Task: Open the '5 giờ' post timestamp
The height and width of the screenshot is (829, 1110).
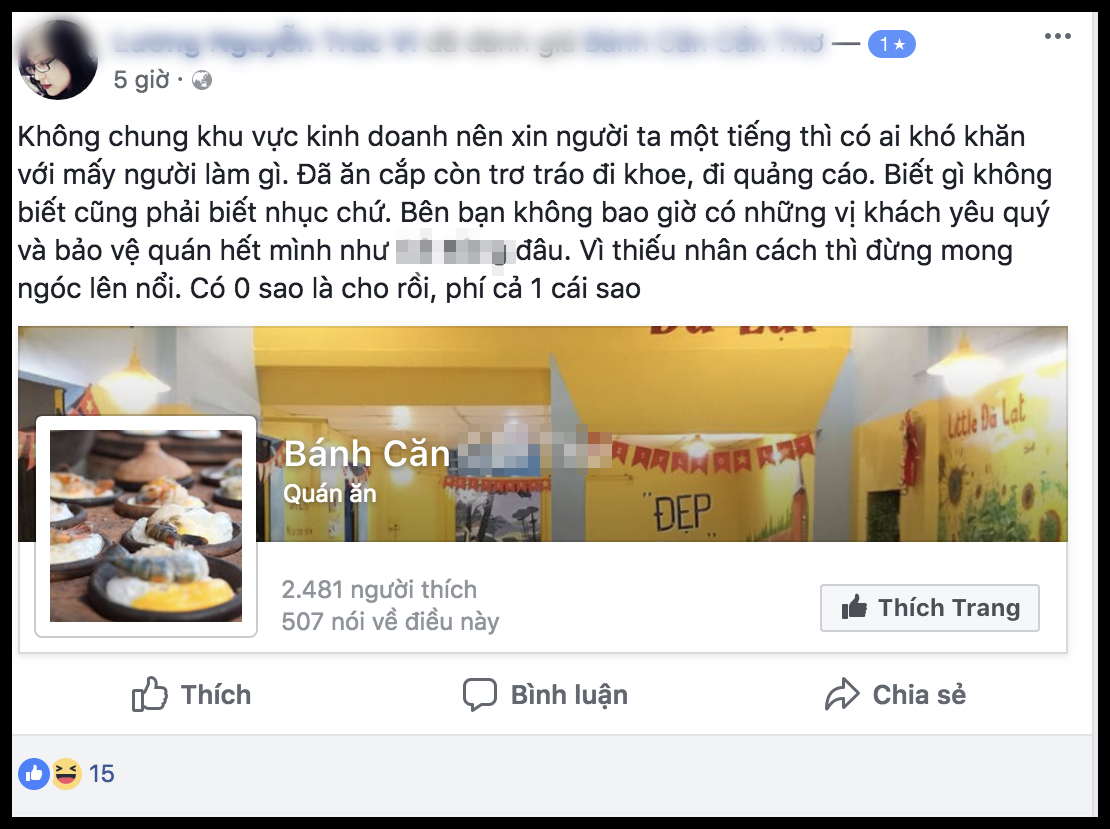Action: click(142, 79)
